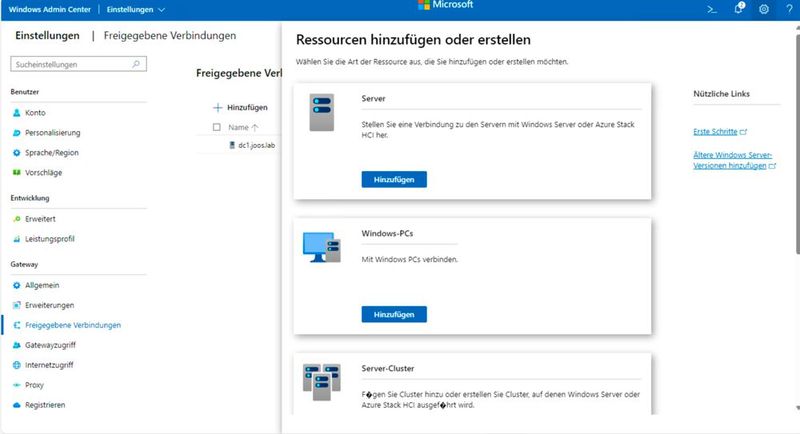800x434 pixels.
Task: Click the Sprache/Region gear icon
Action: coord(16,152)
